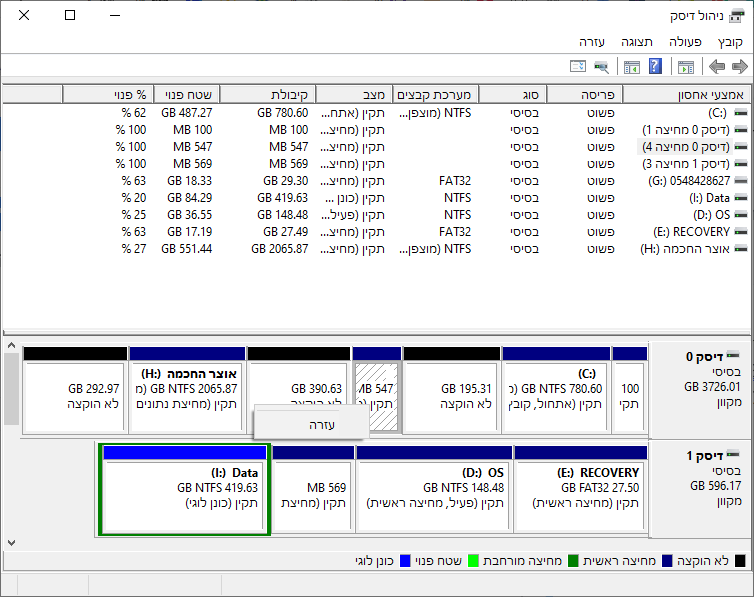Click drive icon of דיסק 1 מחיצה 3 row
Screen dimensions: 754x597
click(x=741, y=164)
